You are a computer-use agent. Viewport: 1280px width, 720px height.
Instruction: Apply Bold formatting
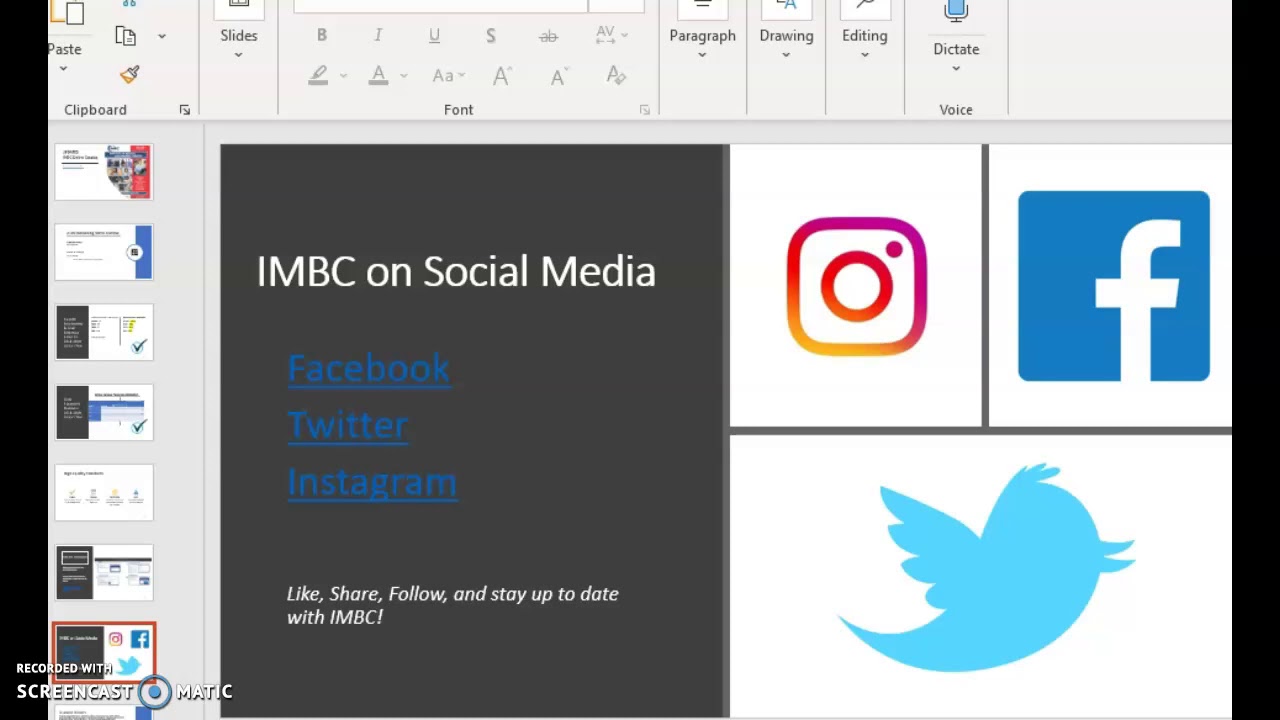[321, 35]
